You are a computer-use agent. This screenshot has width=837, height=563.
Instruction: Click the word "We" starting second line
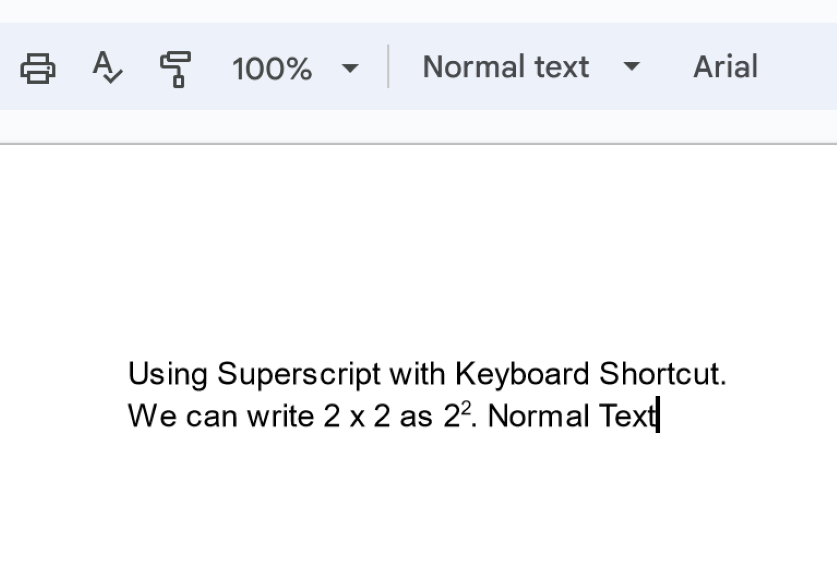(x=147, y=416)
